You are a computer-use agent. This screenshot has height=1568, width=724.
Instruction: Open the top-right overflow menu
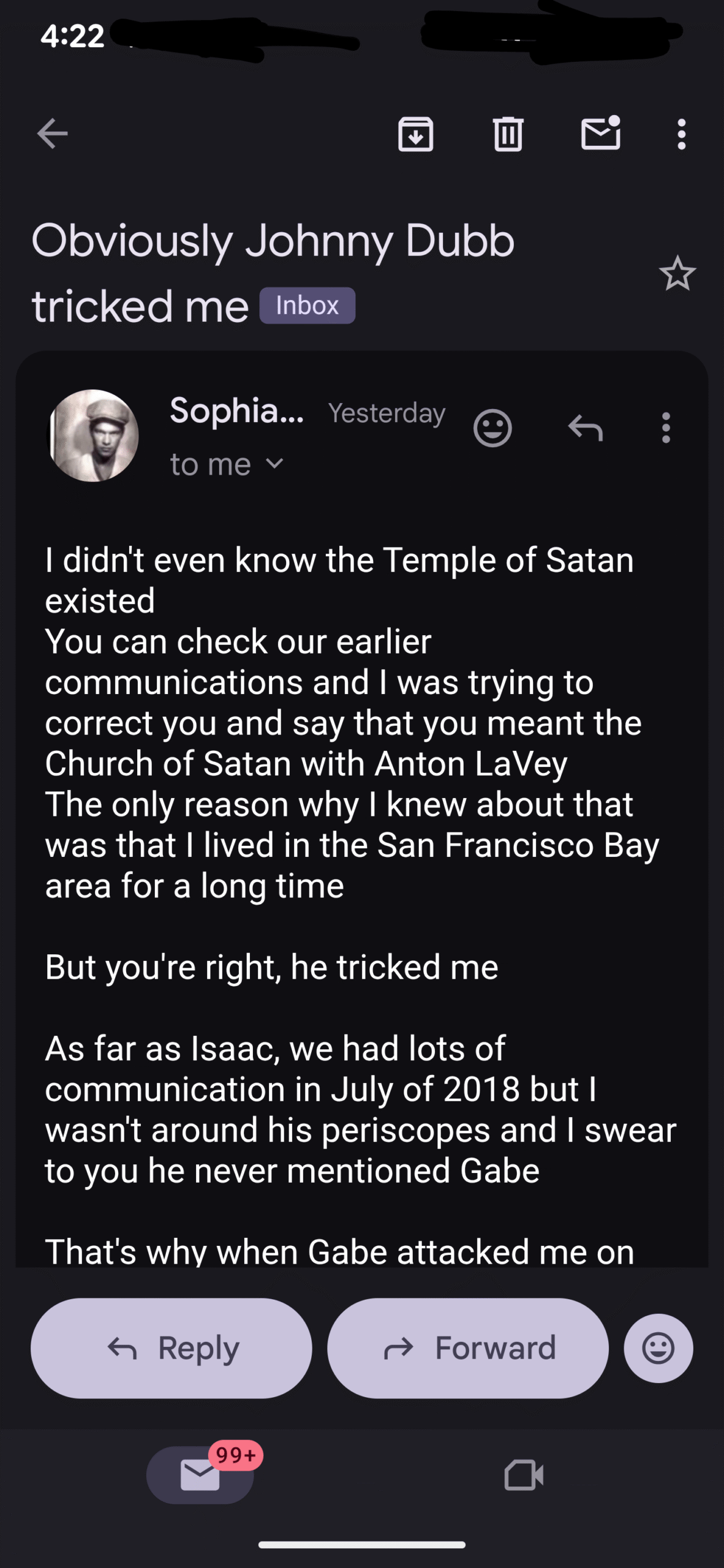(681, 134)
